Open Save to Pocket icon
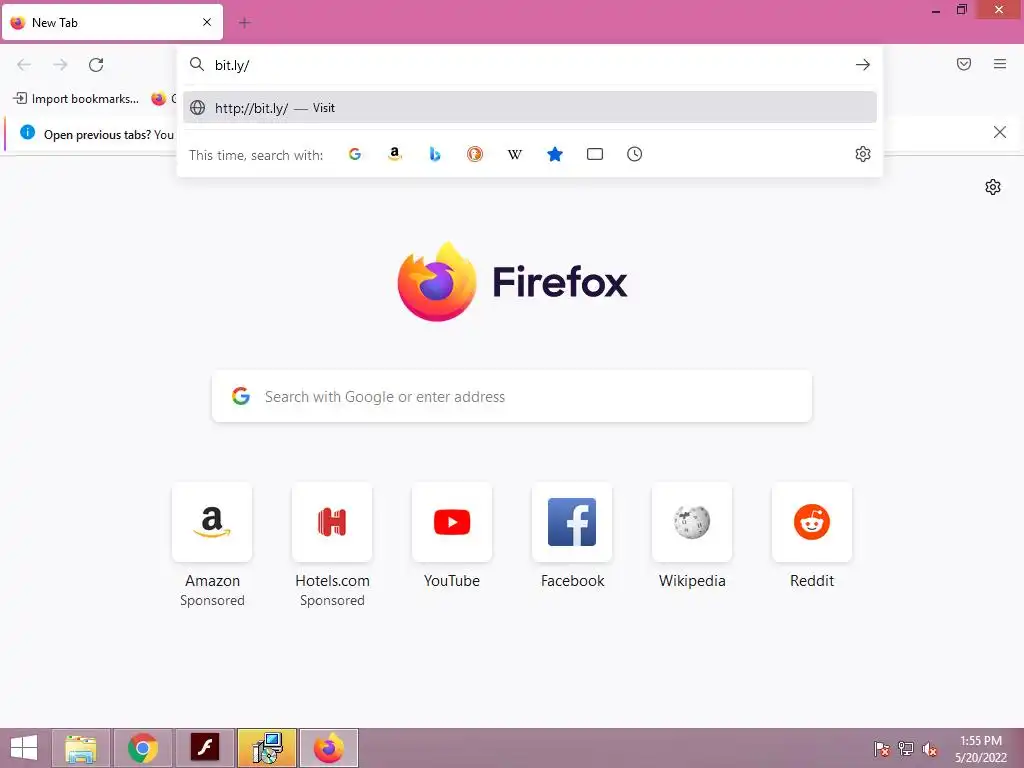 click(x=964, y=64)
